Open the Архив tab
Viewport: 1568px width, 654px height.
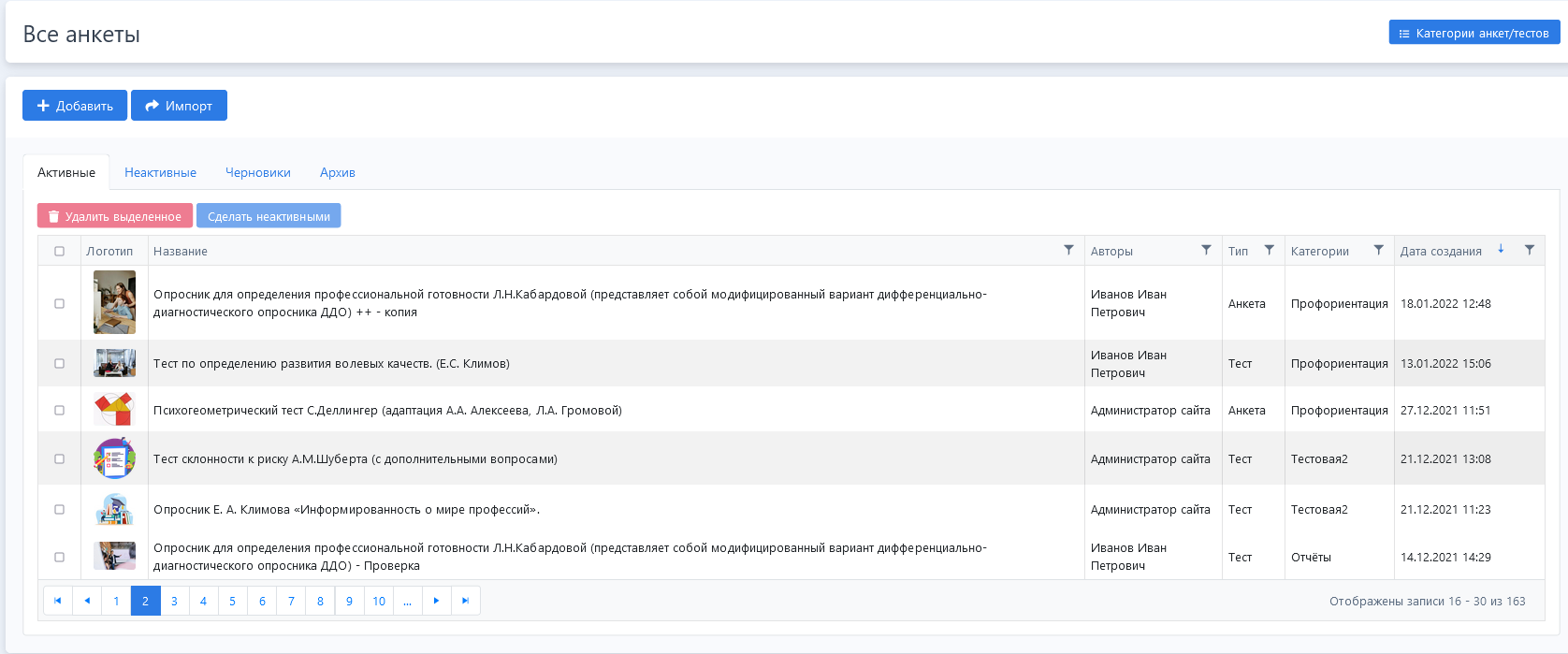[337, 172]
